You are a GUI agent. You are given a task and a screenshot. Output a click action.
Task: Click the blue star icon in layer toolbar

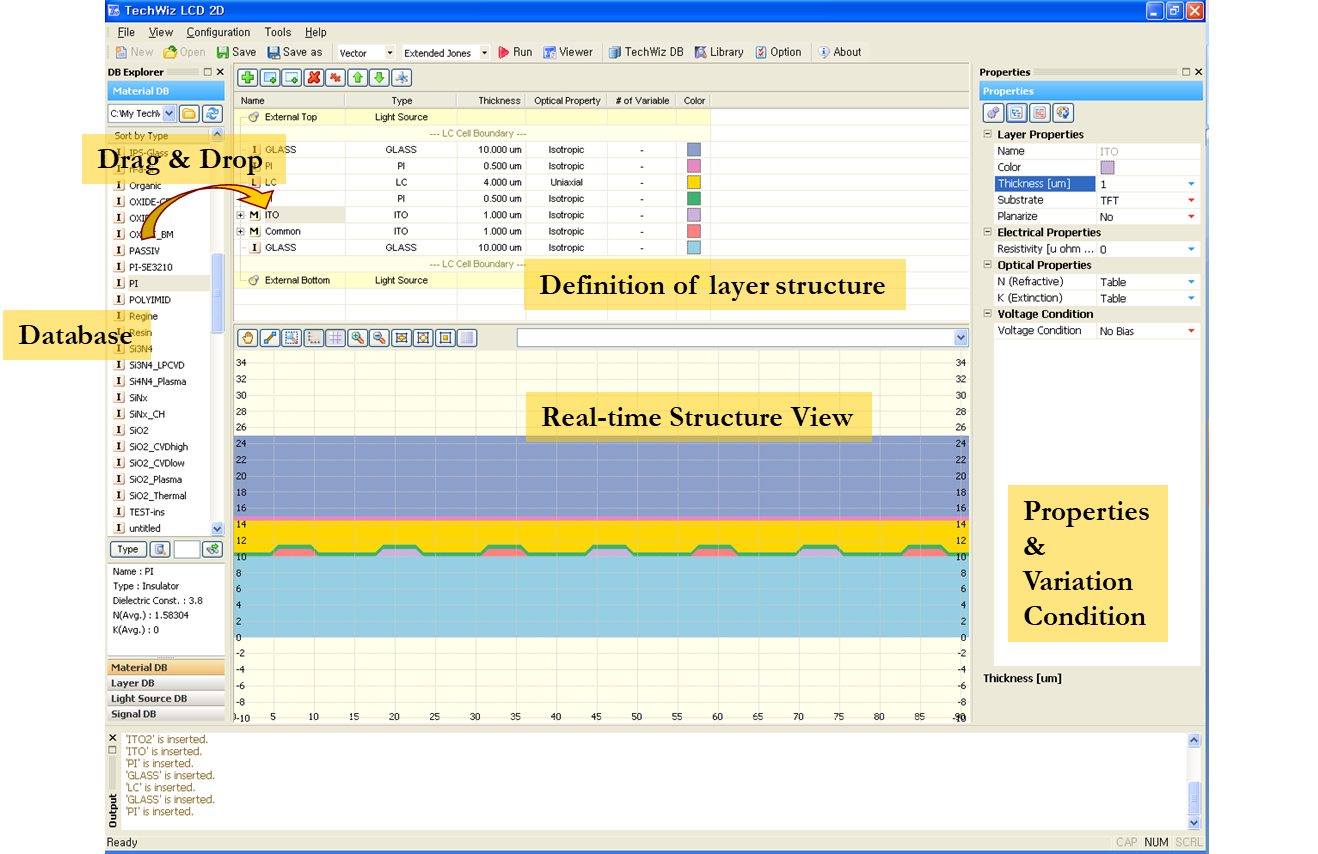point(401,78)
